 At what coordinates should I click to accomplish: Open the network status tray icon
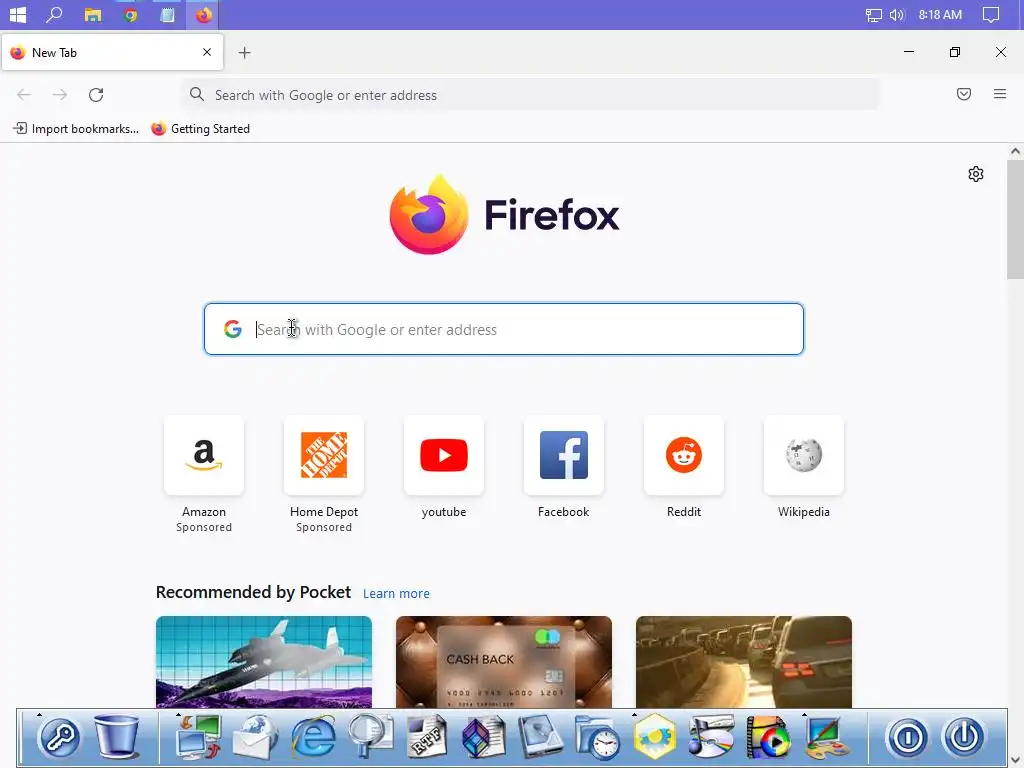click(x=873, y=14)
